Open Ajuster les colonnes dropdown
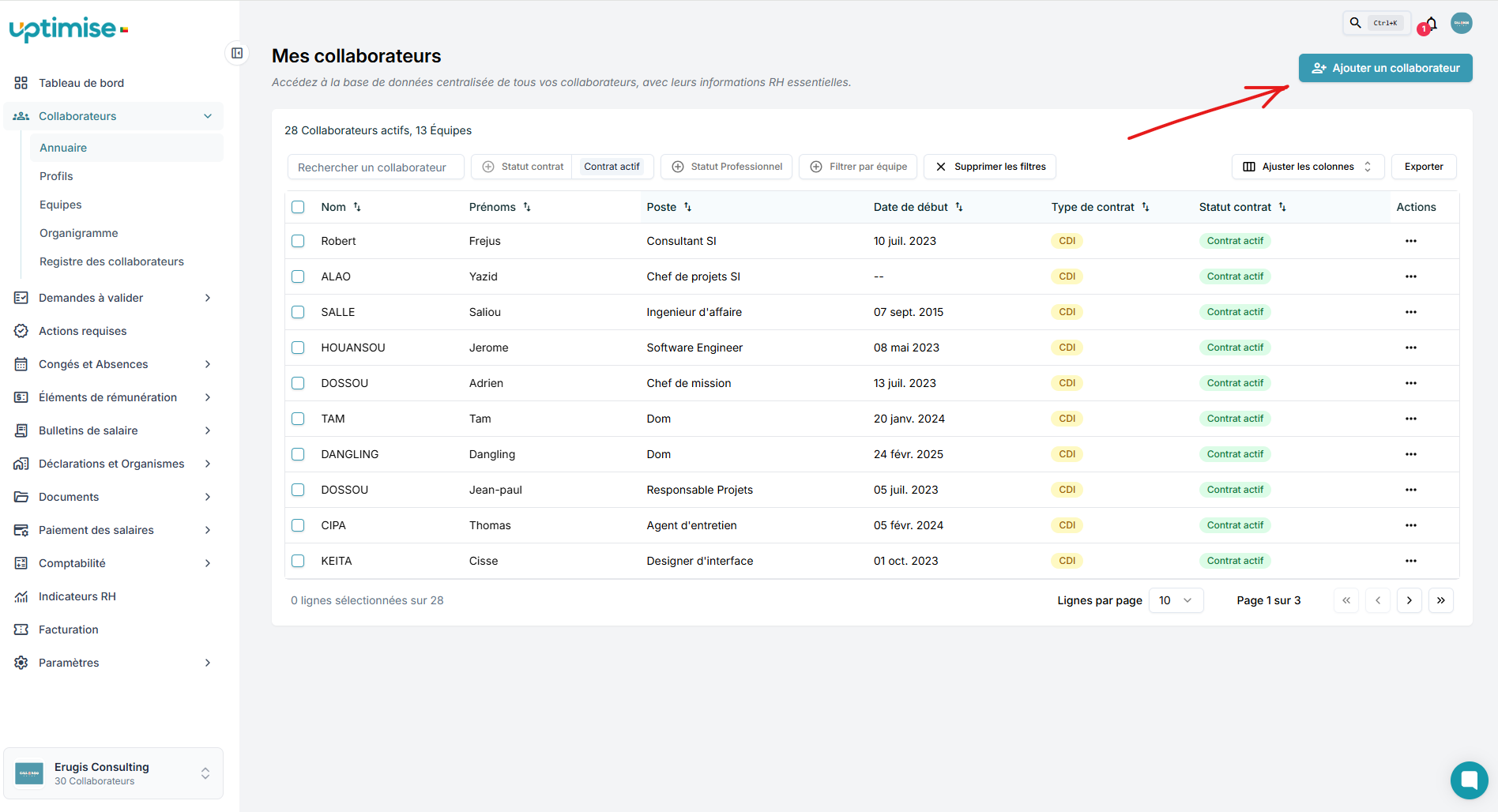 [1308, 167]
